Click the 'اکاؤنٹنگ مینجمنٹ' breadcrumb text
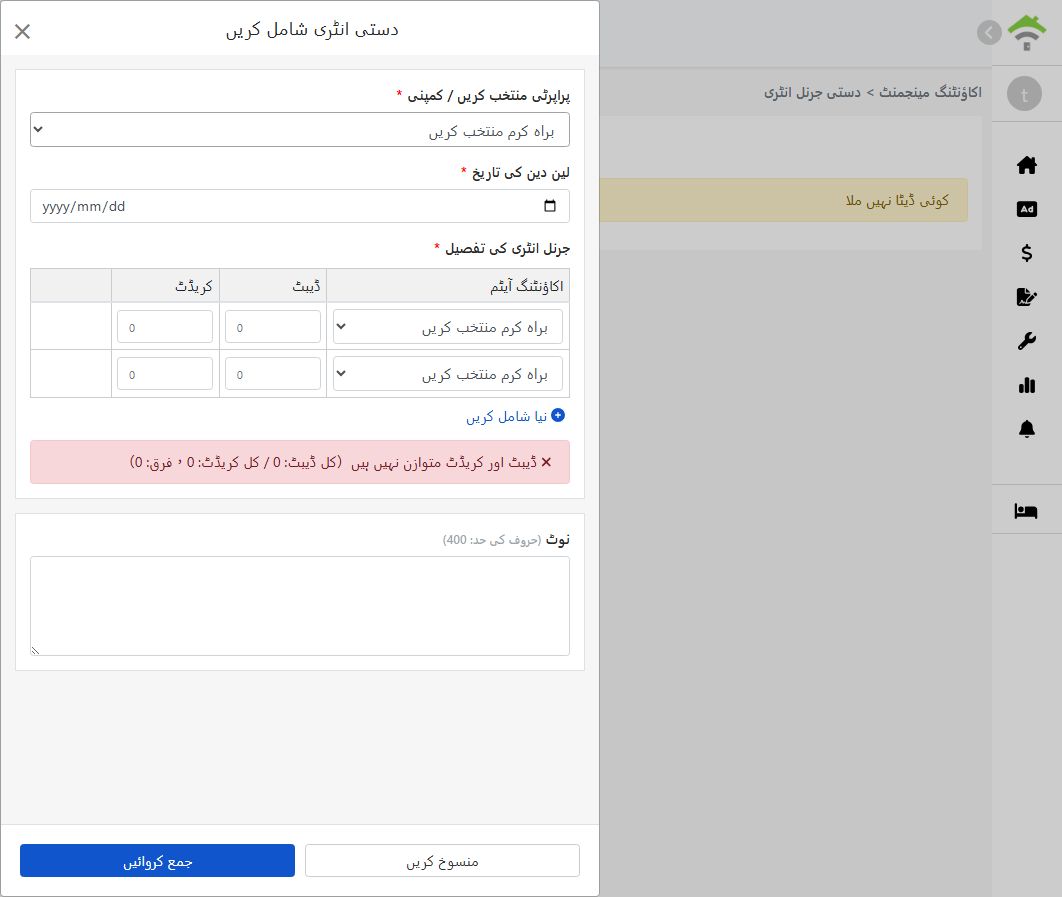This screenshot has width=1062, height=897. click(930, 92)
